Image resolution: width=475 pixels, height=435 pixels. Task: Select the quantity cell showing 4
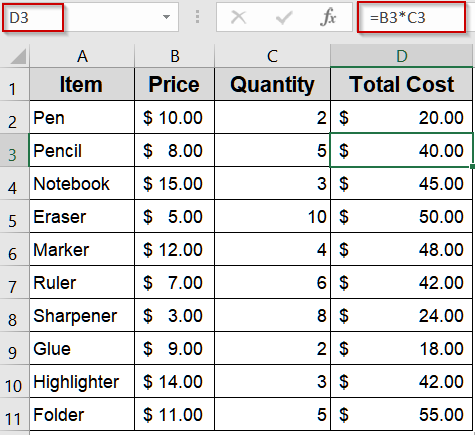click(272, 249)
